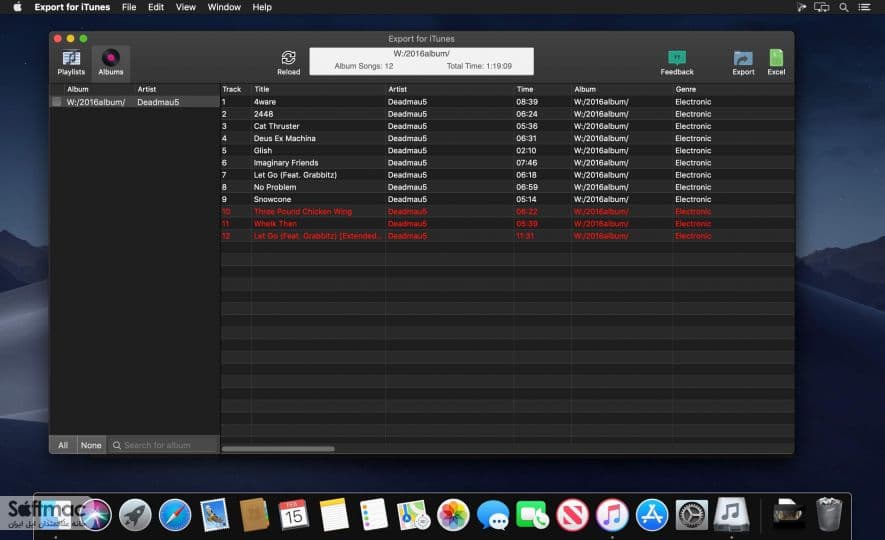
Task: Open the Trash in the Dock
Action: tap(829, 515)
